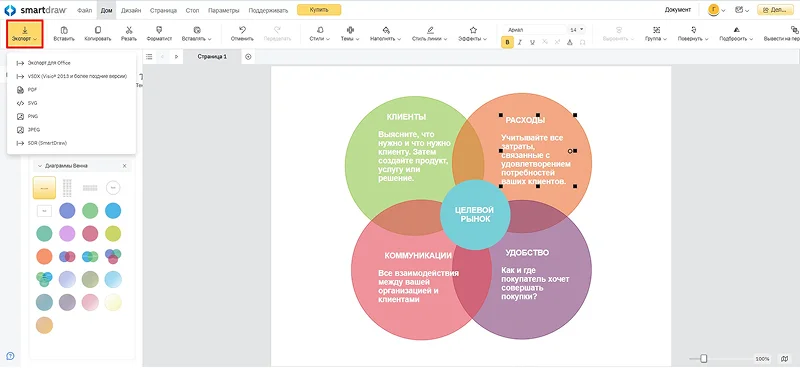800x368 pixels.
Task: Click the text color icon
Action: pos(570,42)
